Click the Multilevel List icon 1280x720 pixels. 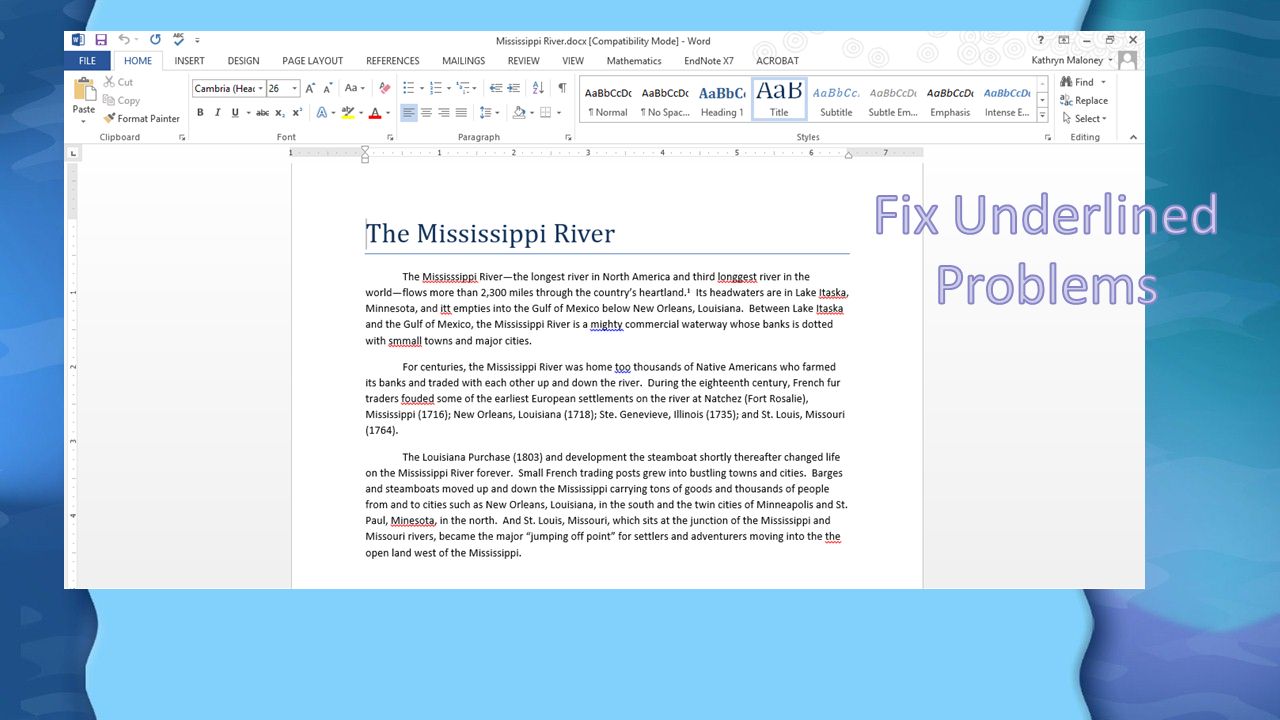point(464,88)
